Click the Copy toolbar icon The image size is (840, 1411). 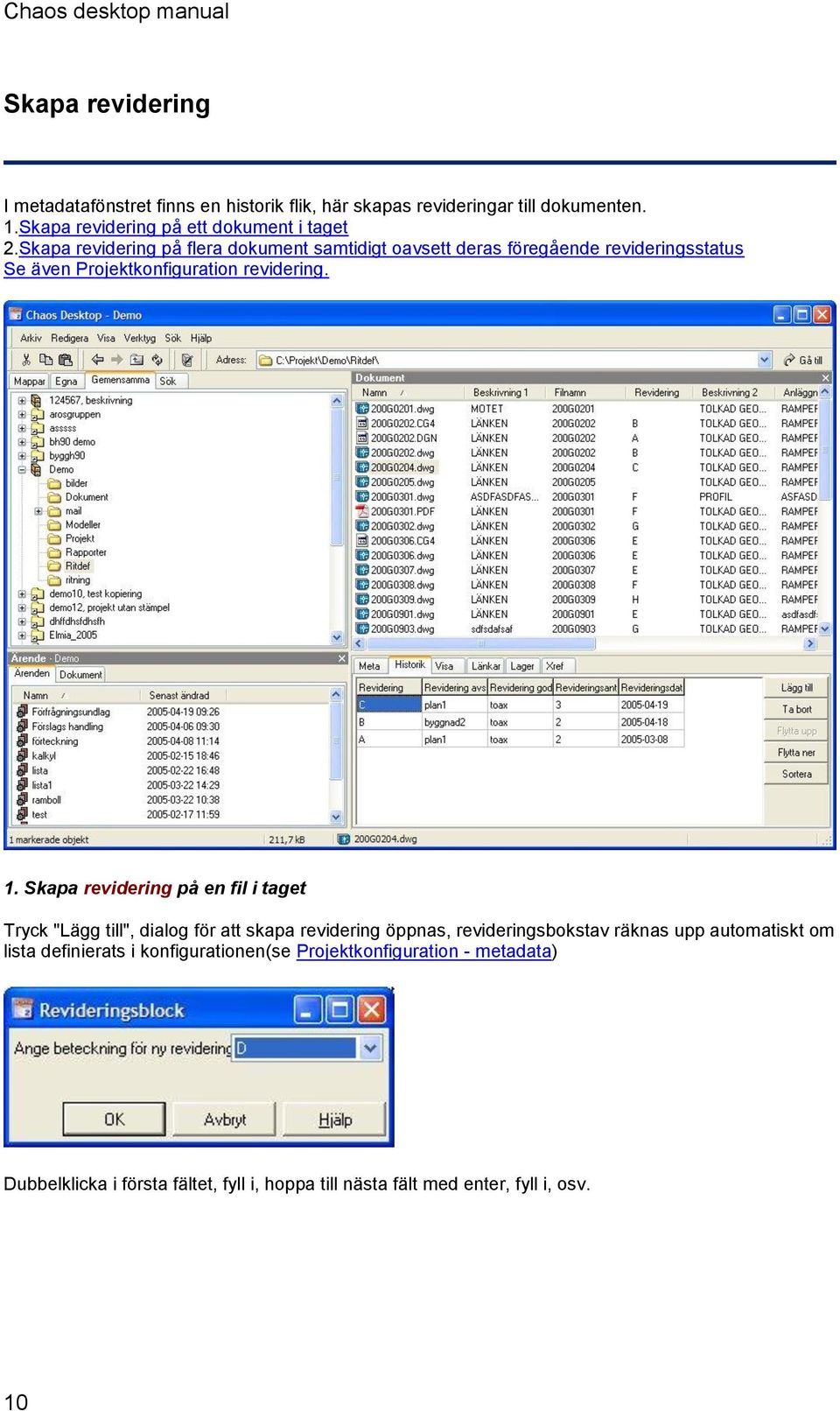[45, 360]
